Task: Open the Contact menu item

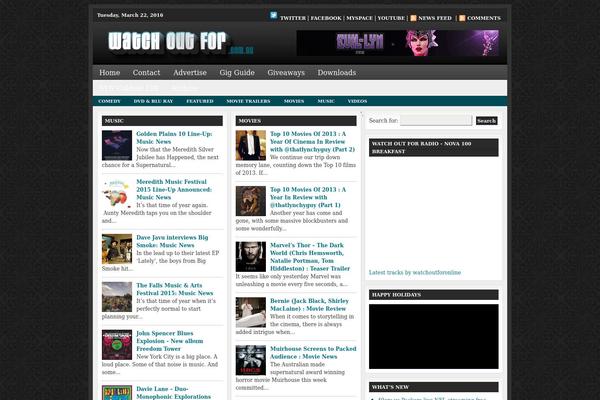Action: [x=146, y=72]
